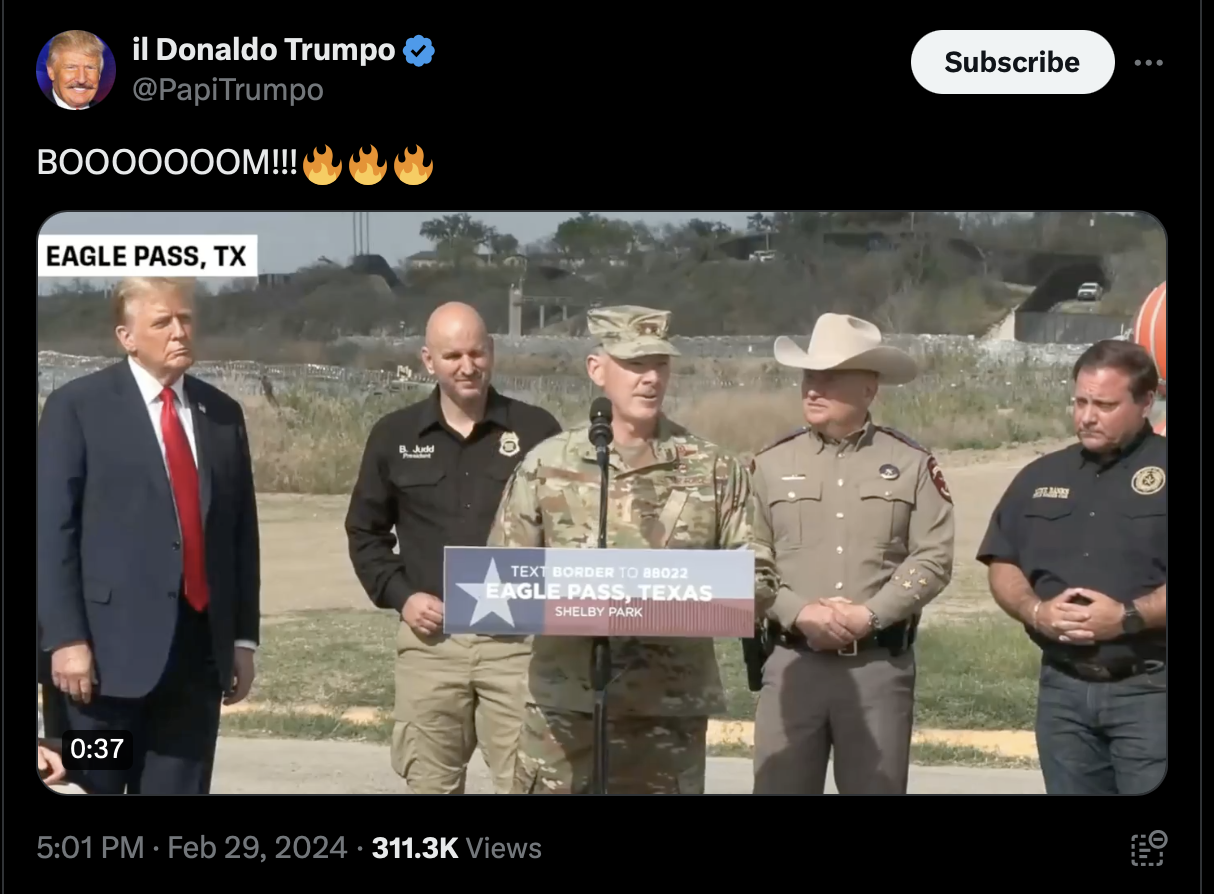Open the three-dot more options menu

point(1149,62)
